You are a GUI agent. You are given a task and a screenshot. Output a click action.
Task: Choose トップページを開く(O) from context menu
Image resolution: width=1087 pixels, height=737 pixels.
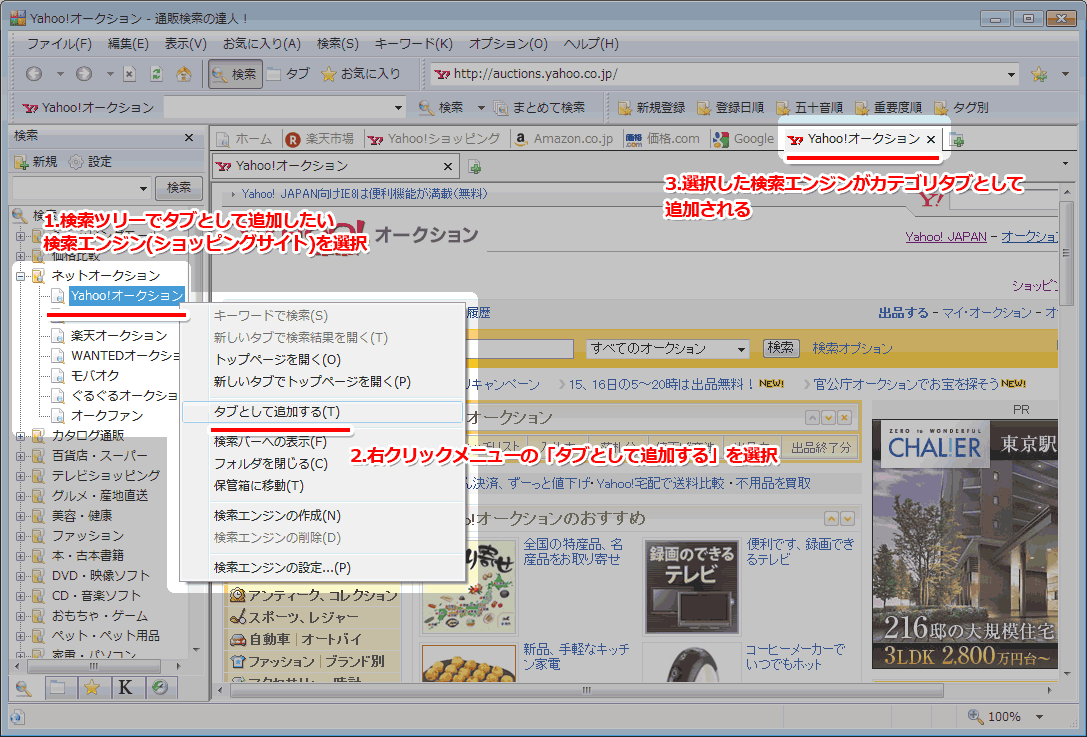[322, 360]
